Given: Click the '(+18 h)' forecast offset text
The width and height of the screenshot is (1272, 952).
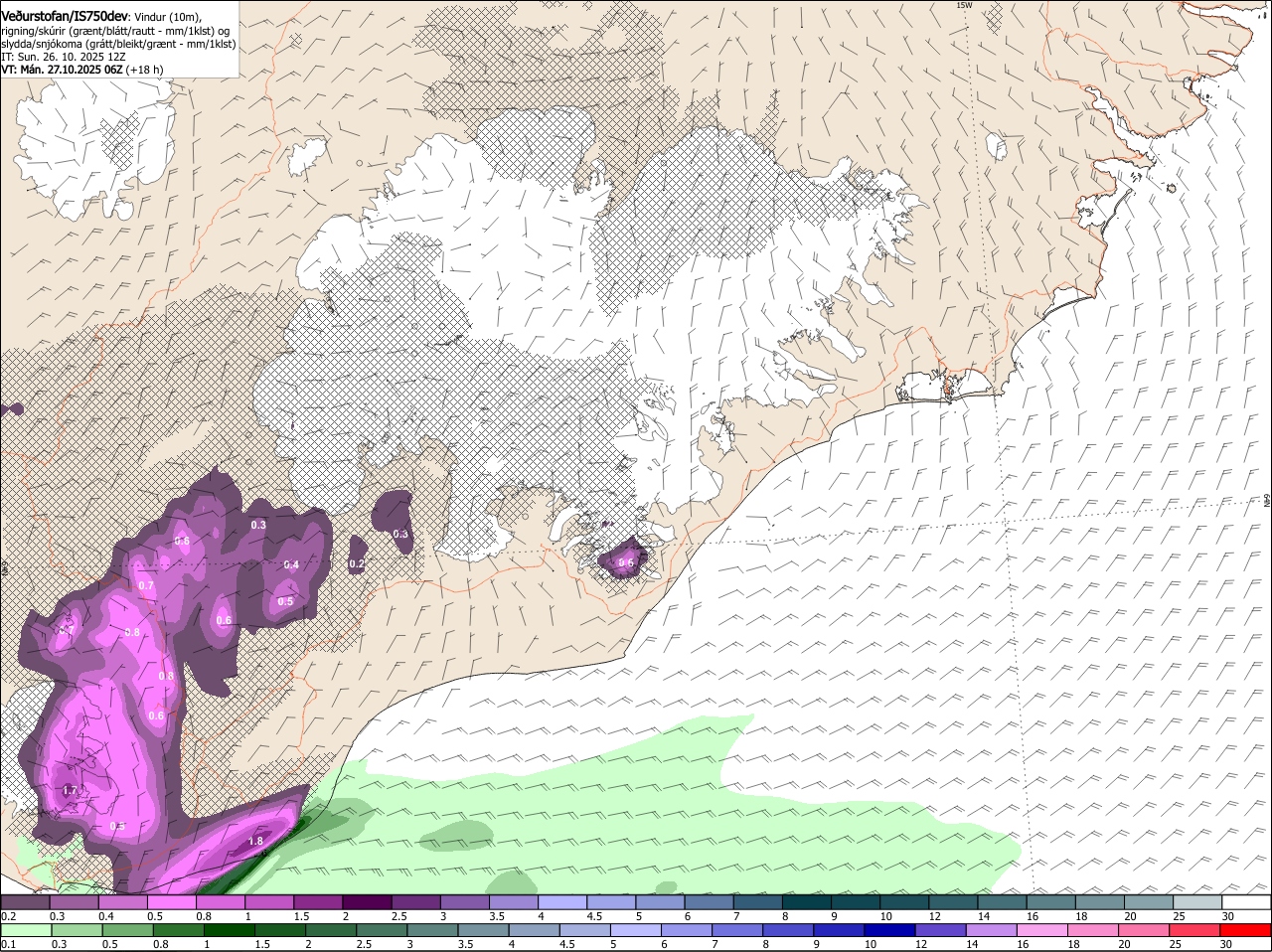Looking at the screenshot, I should point(145,70).
